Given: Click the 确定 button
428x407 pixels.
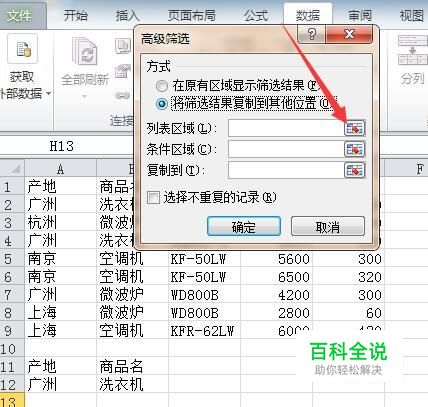Looking at the screenshot, I should click(x=244, y=227).
